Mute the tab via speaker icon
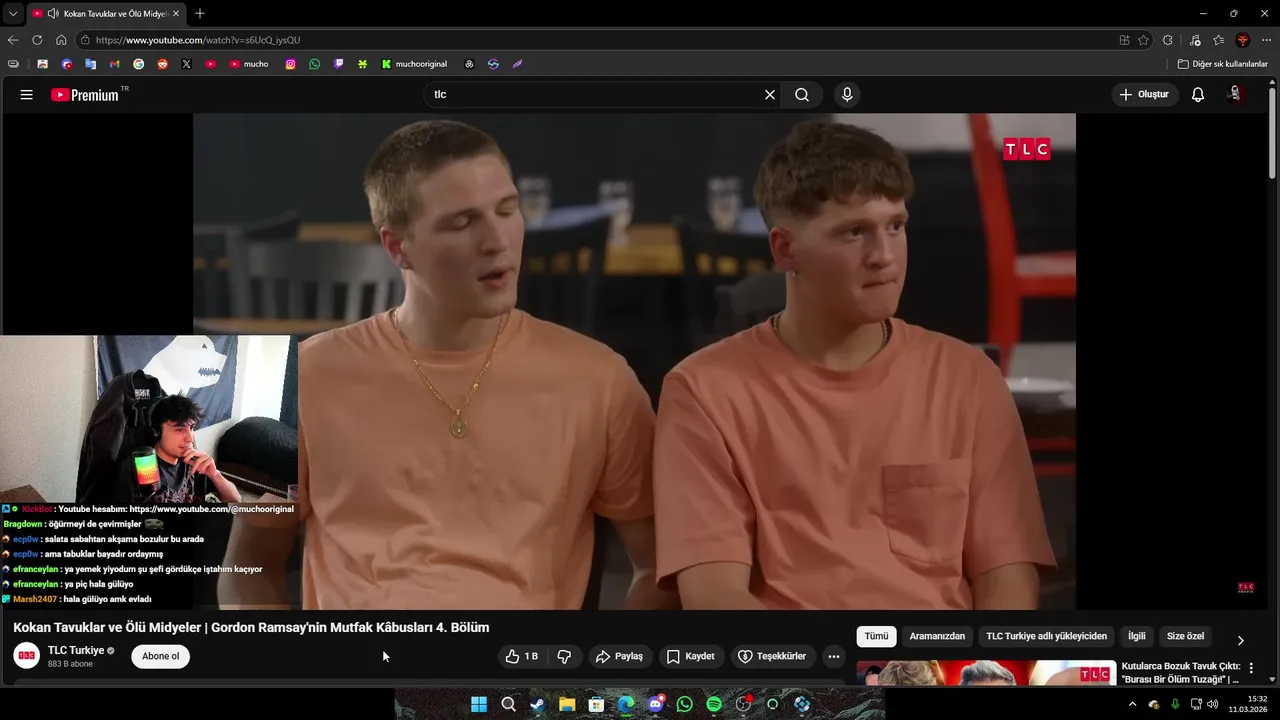This screenshot has height=720, width=1280. pos(52,14)
